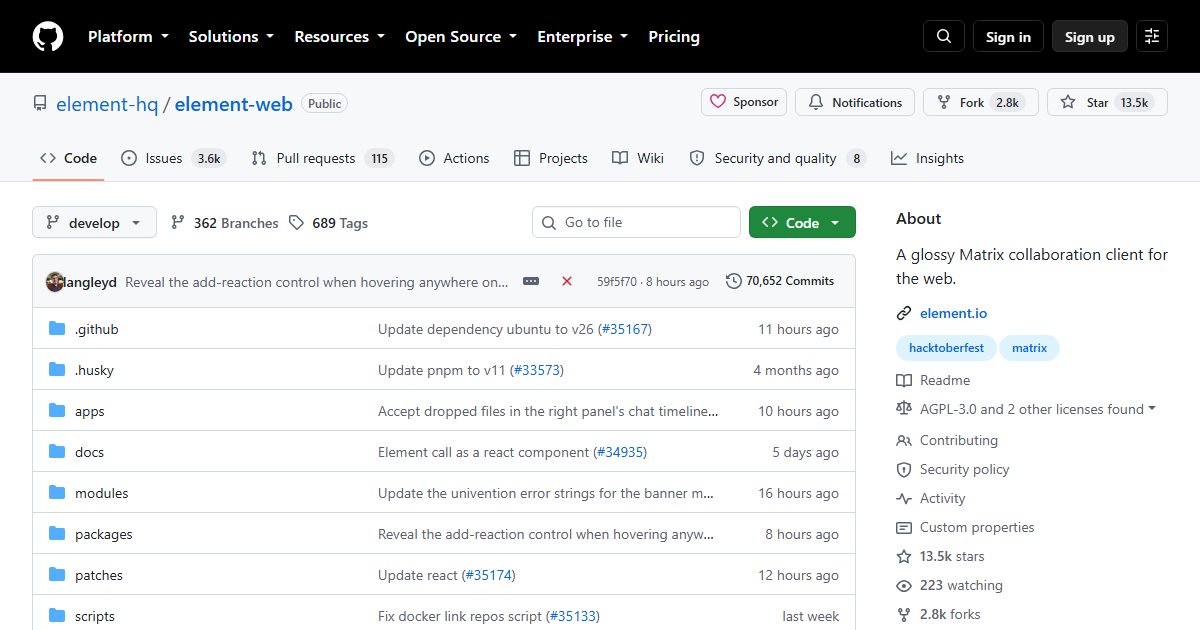
Task: Switch to the Issues tab
Action: point(174,158)
